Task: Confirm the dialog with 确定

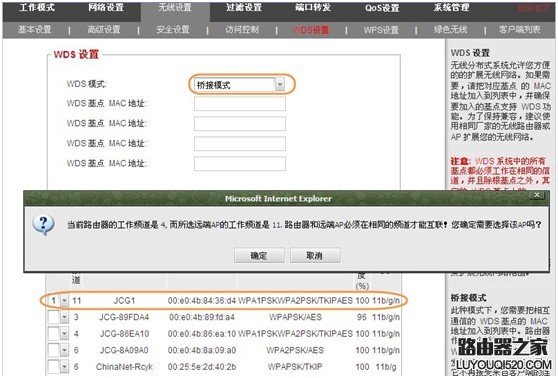Action: click(x=259, y=255)
